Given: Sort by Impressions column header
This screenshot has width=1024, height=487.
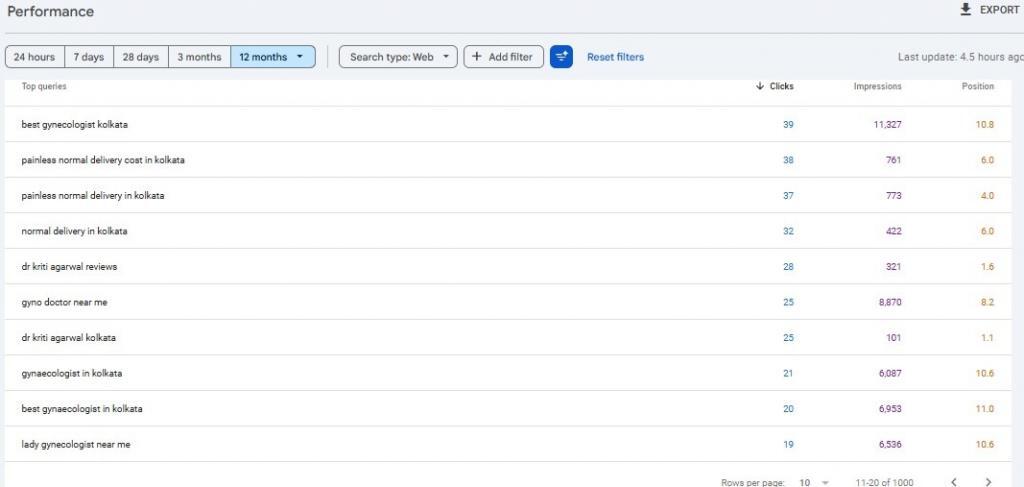Looking at the screenshot, I should click(x=877, y=86).
